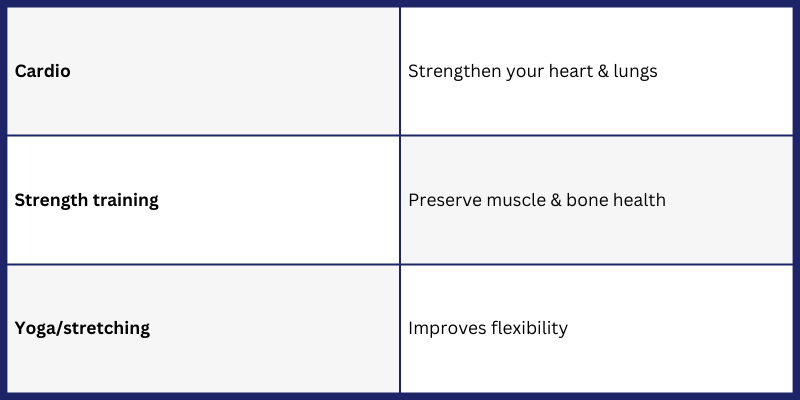Viewport: 800px width, 400px height.
Task: Click the line between Strength training and Yoga rows
Action: 200,264
